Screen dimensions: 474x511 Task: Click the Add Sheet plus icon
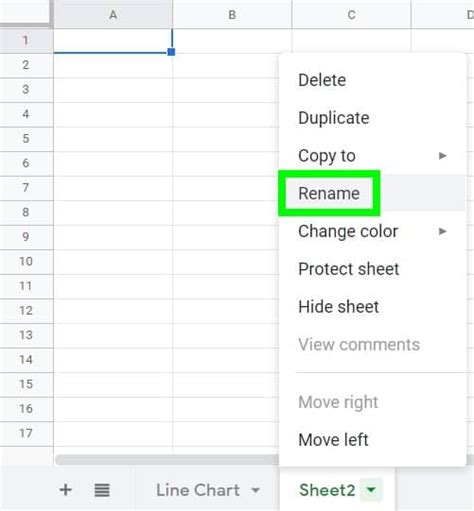pos(66,490)
